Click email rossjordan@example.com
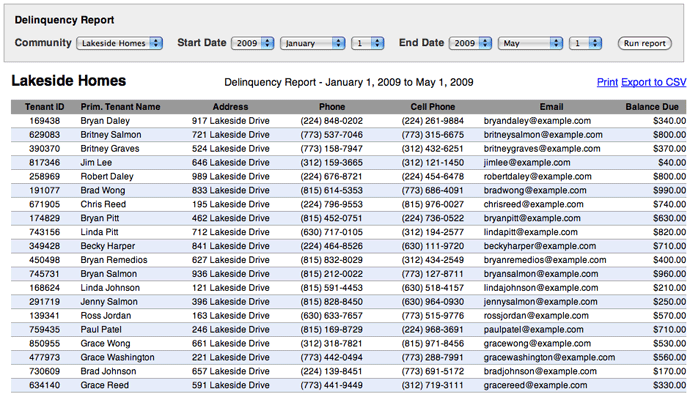 click(x=536, y=316)
